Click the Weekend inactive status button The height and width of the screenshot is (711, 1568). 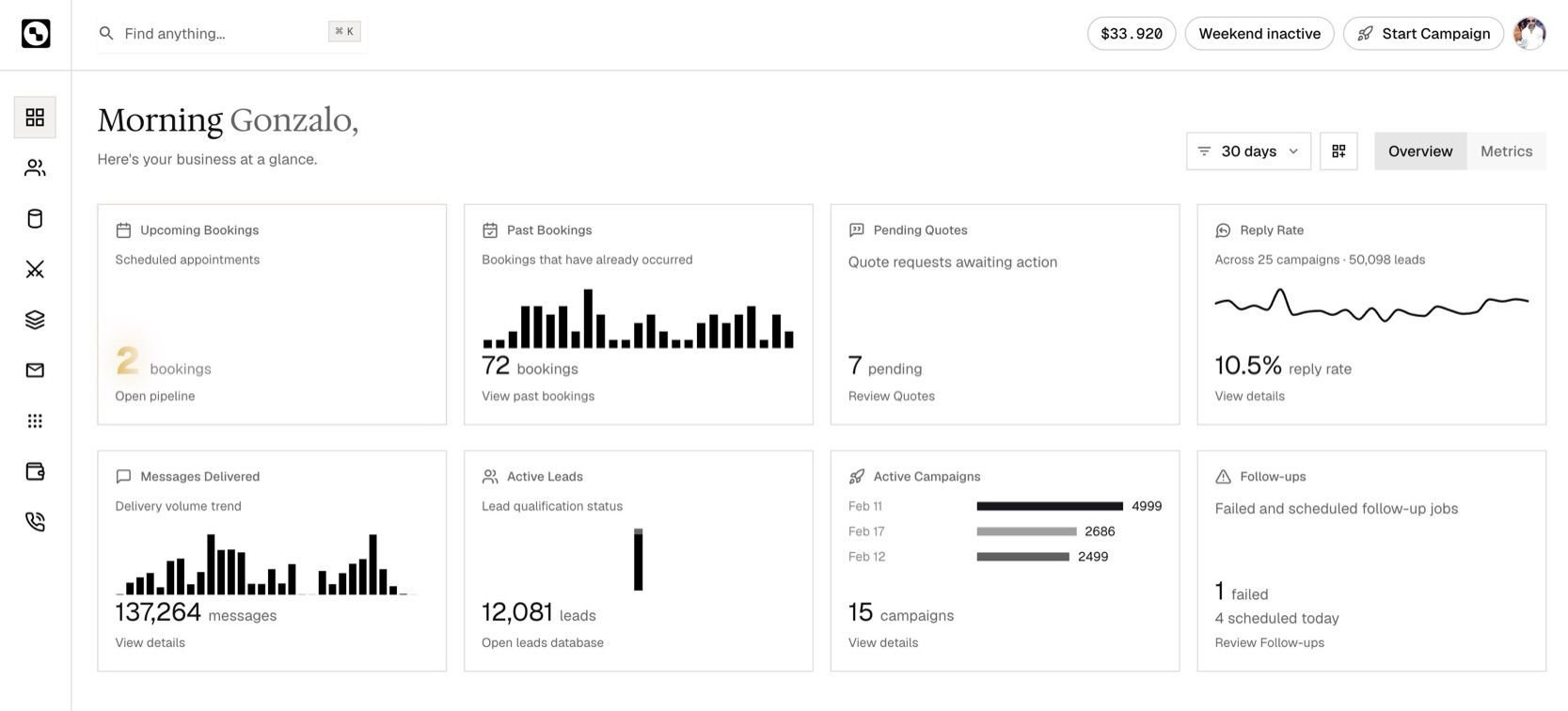tap(1259, 34)
